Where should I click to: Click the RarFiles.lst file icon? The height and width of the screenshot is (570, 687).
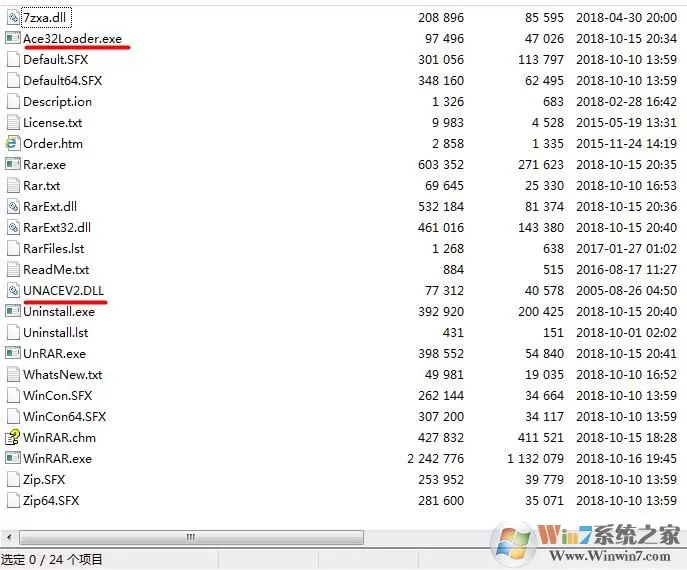(13, 248)
